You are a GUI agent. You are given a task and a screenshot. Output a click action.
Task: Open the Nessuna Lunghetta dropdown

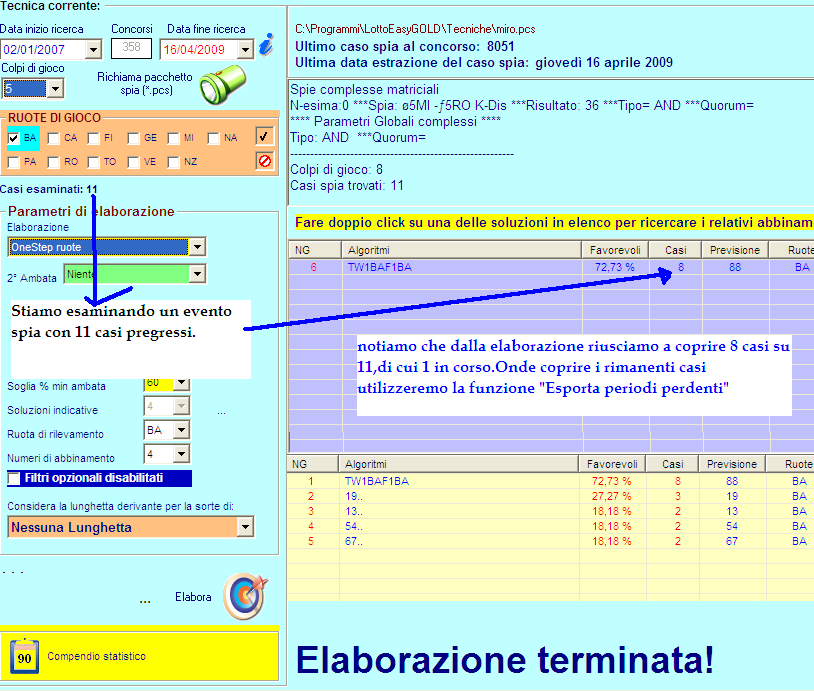(x=245, y=527)
